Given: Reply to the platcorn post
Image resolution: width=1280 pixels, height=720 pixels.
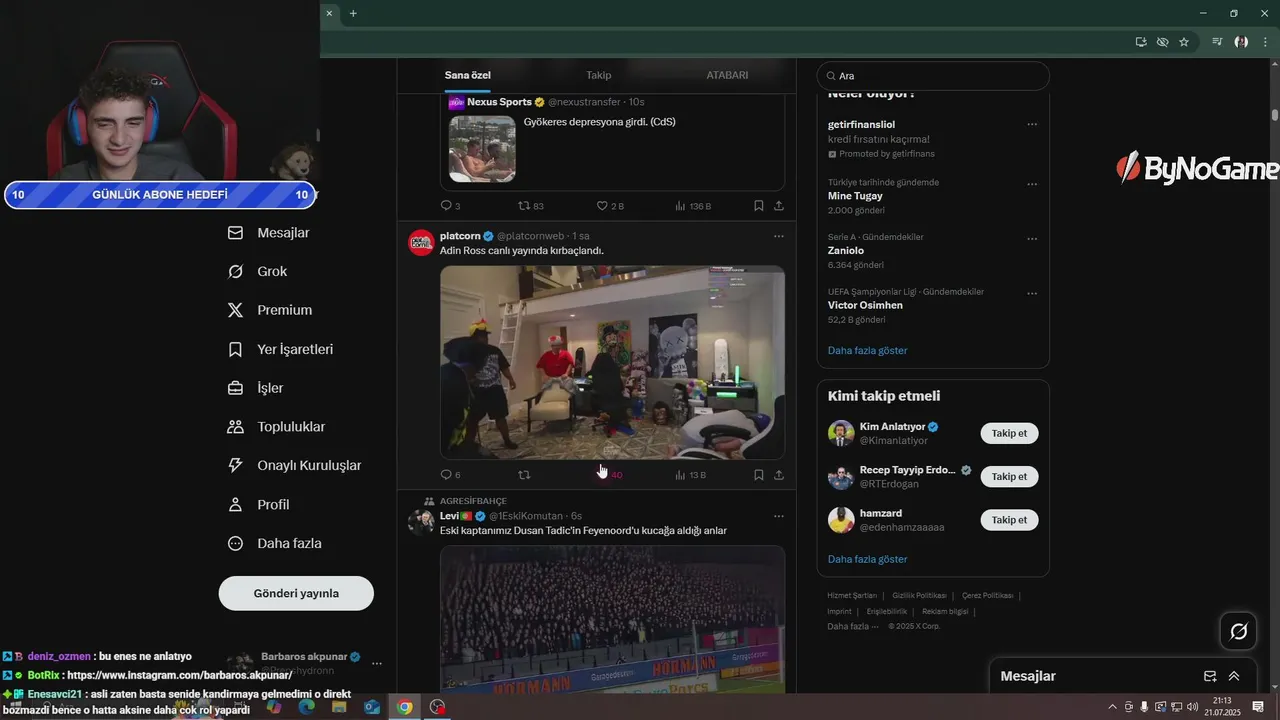Looking at the screenshot, I should (x=450, y=475).
